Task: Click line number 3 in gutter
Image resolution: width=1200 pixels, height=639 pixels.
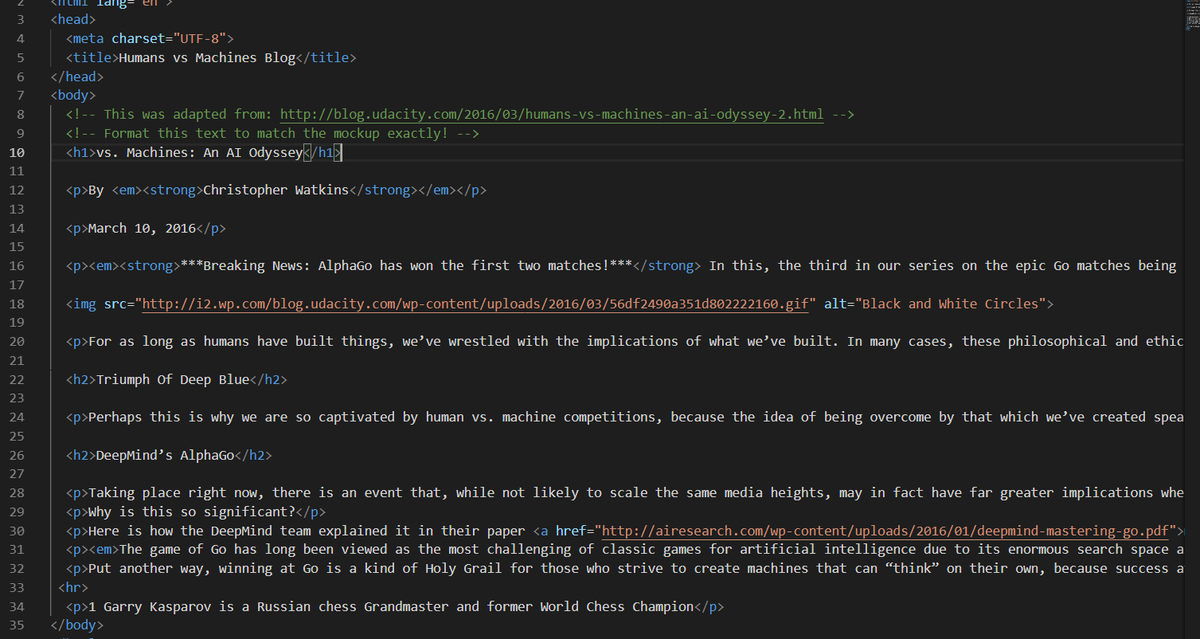Action: 21,19
